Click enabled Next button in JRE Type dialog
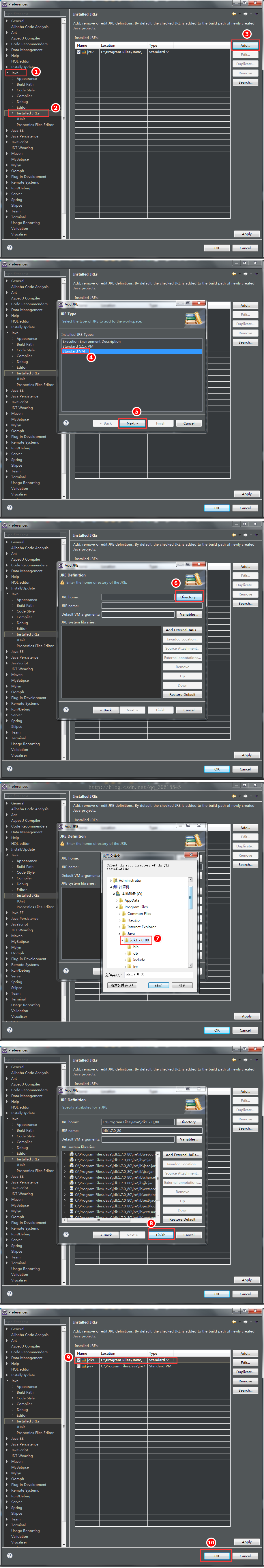The width and height of the screenshot is (264, 1568). (132, 423)
